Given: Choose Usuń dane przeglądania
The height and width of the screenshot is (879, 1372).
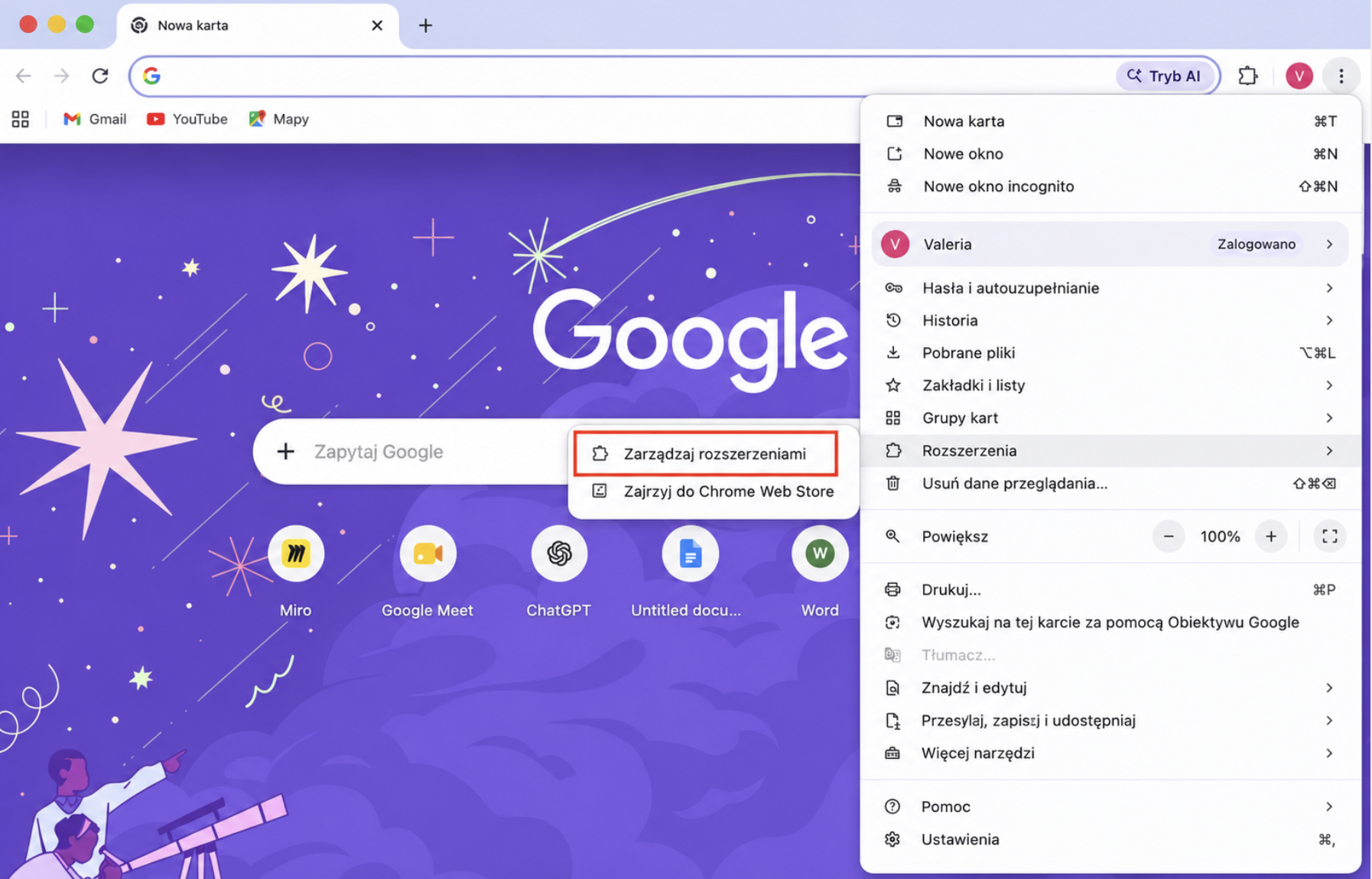Looking at the screenshot, I should [x=1110, y=483].
